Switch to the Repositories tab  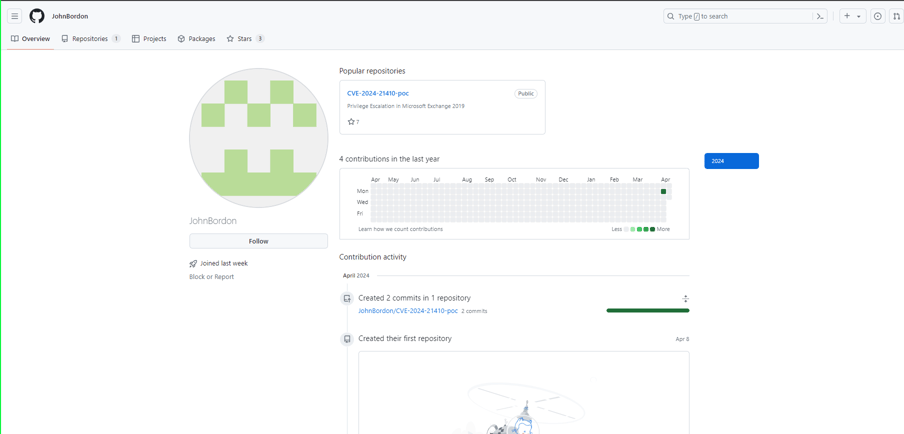[91, 39]
